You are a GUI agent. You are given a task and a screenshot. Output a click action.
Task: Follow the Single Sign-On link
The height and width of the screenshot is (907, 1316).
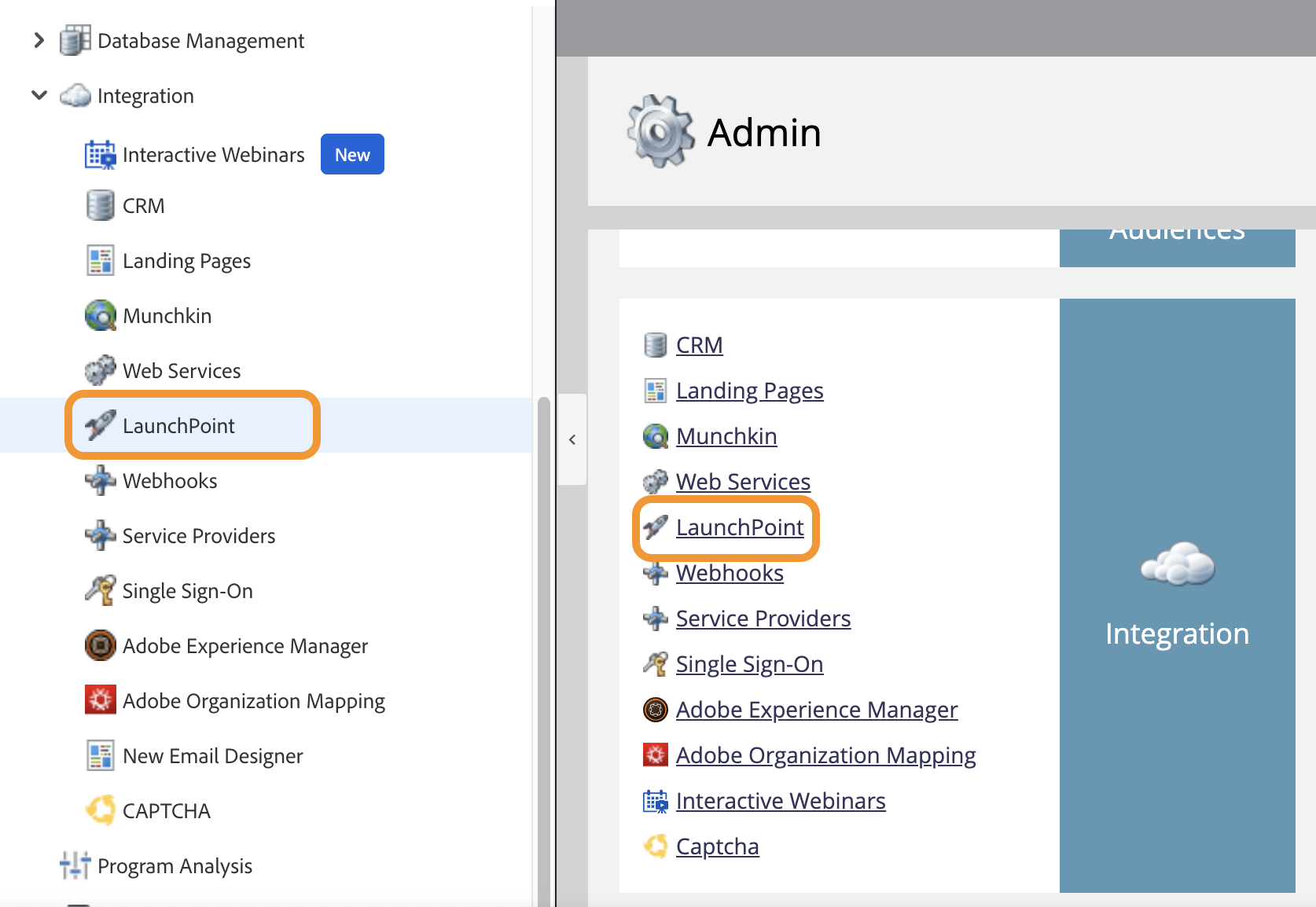tap(749, 664)
